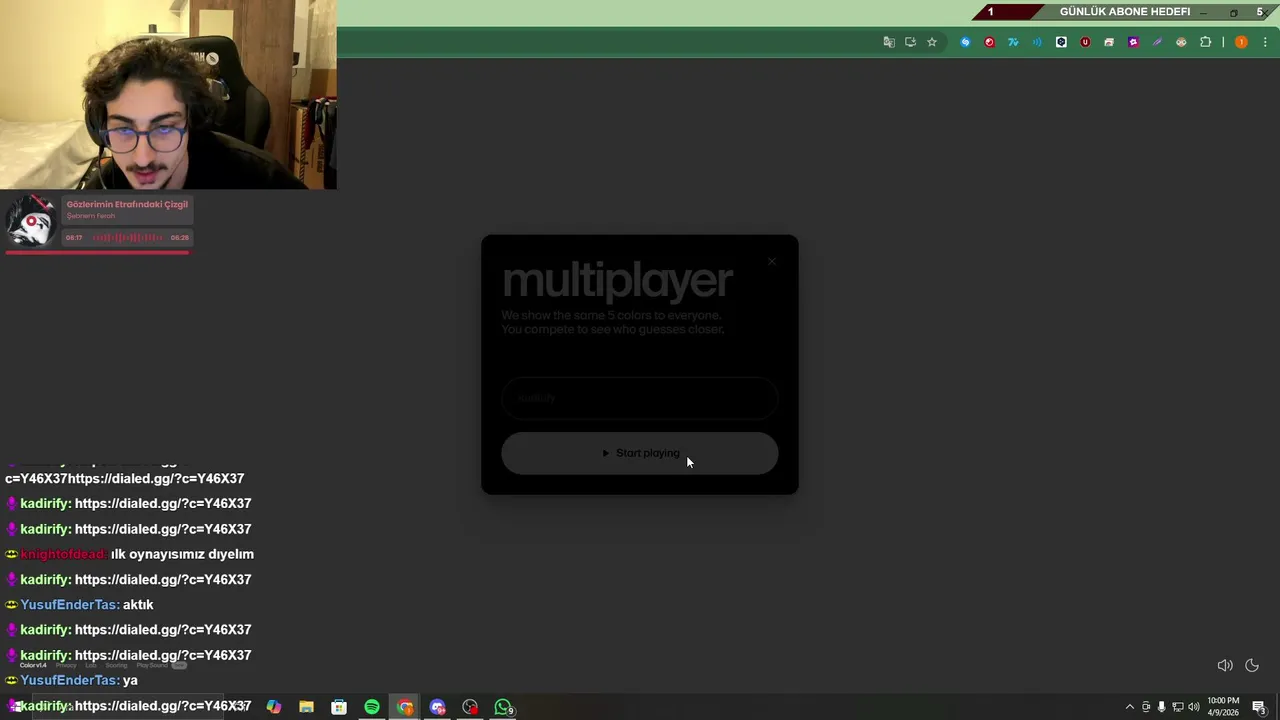Open File Explorer from the taskbar

click(x=307, y=707)
